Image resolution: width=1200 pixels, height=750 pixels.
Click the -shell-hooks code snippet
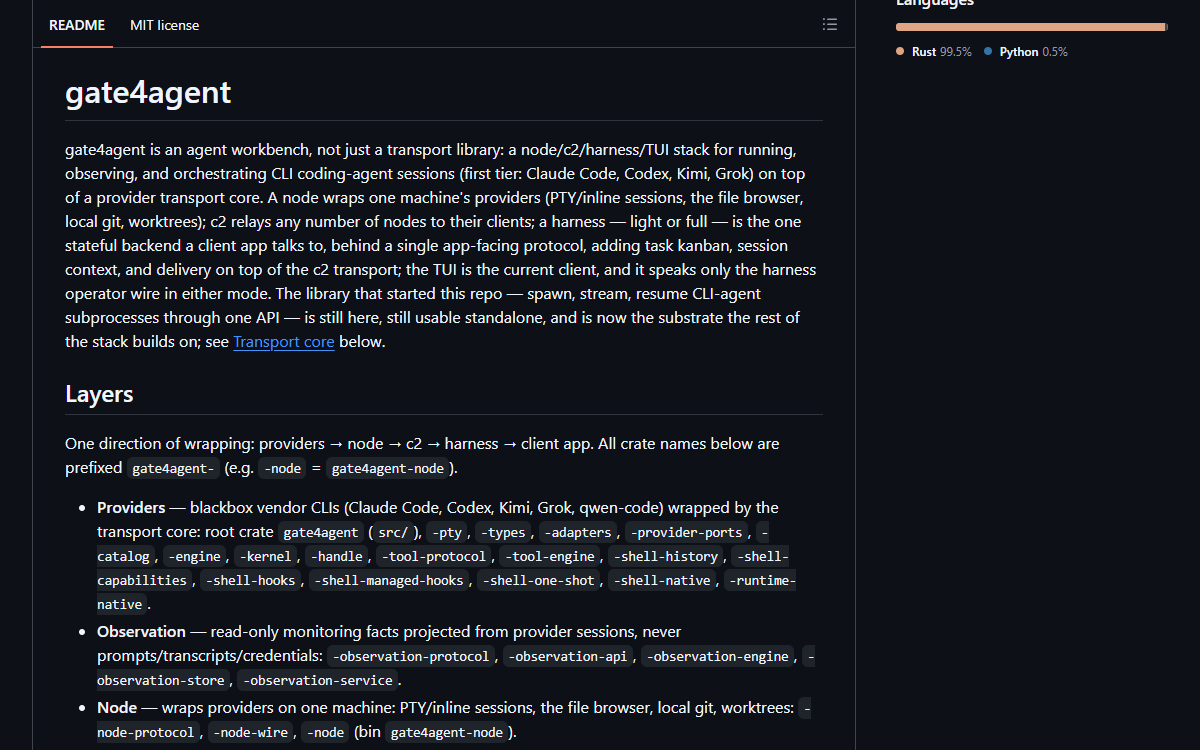pos(251,580)
